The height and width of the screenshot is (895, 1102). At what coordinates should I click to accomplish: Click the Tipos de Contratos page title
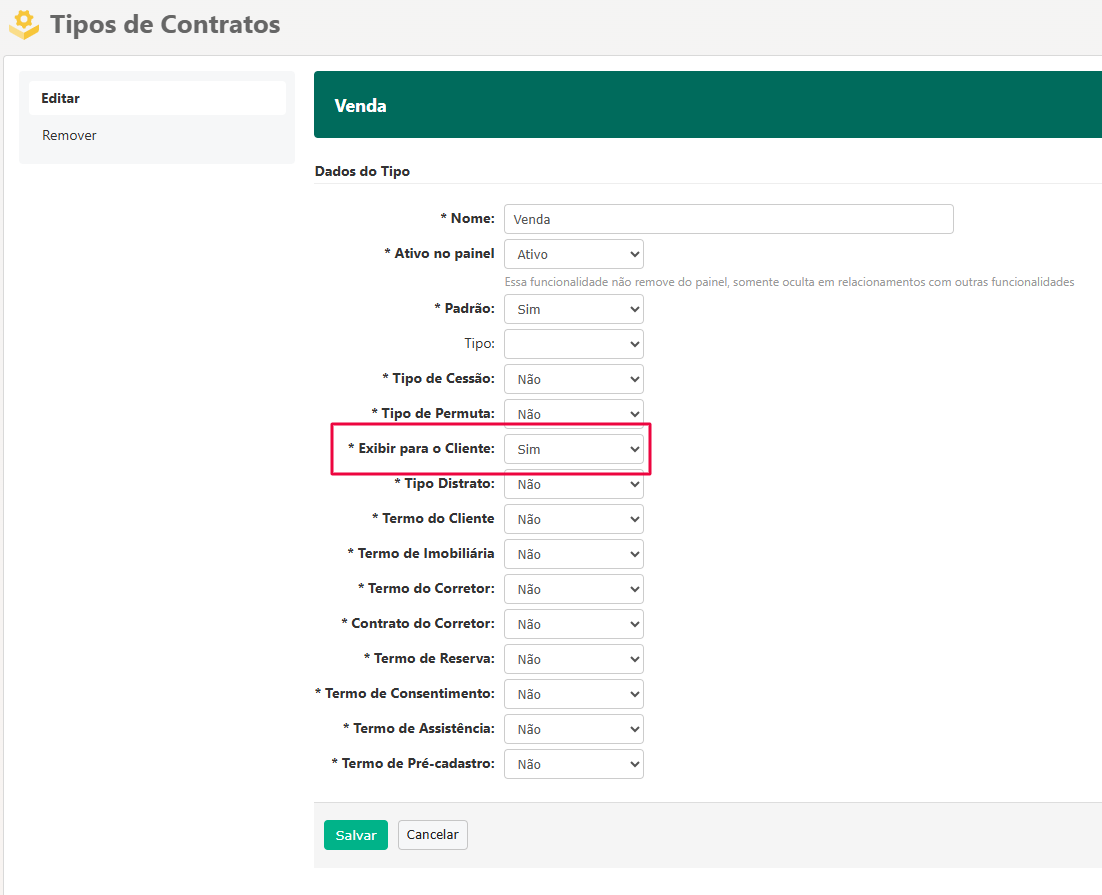165,25
